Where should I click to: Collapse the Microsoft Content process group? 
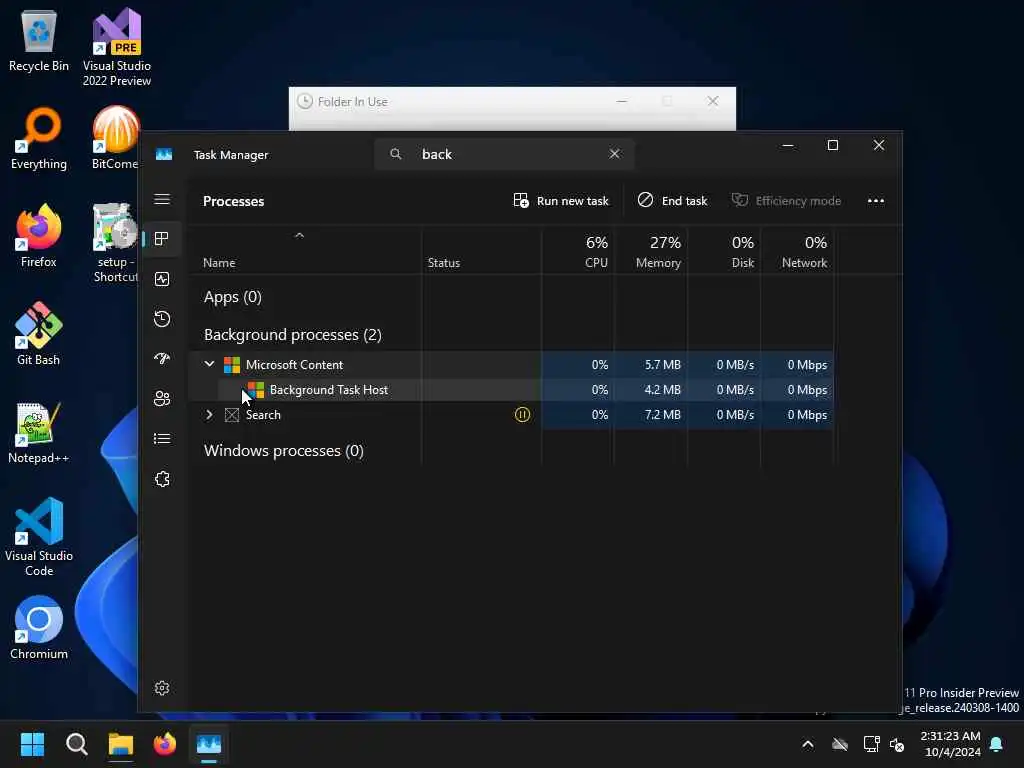[209, 364]
